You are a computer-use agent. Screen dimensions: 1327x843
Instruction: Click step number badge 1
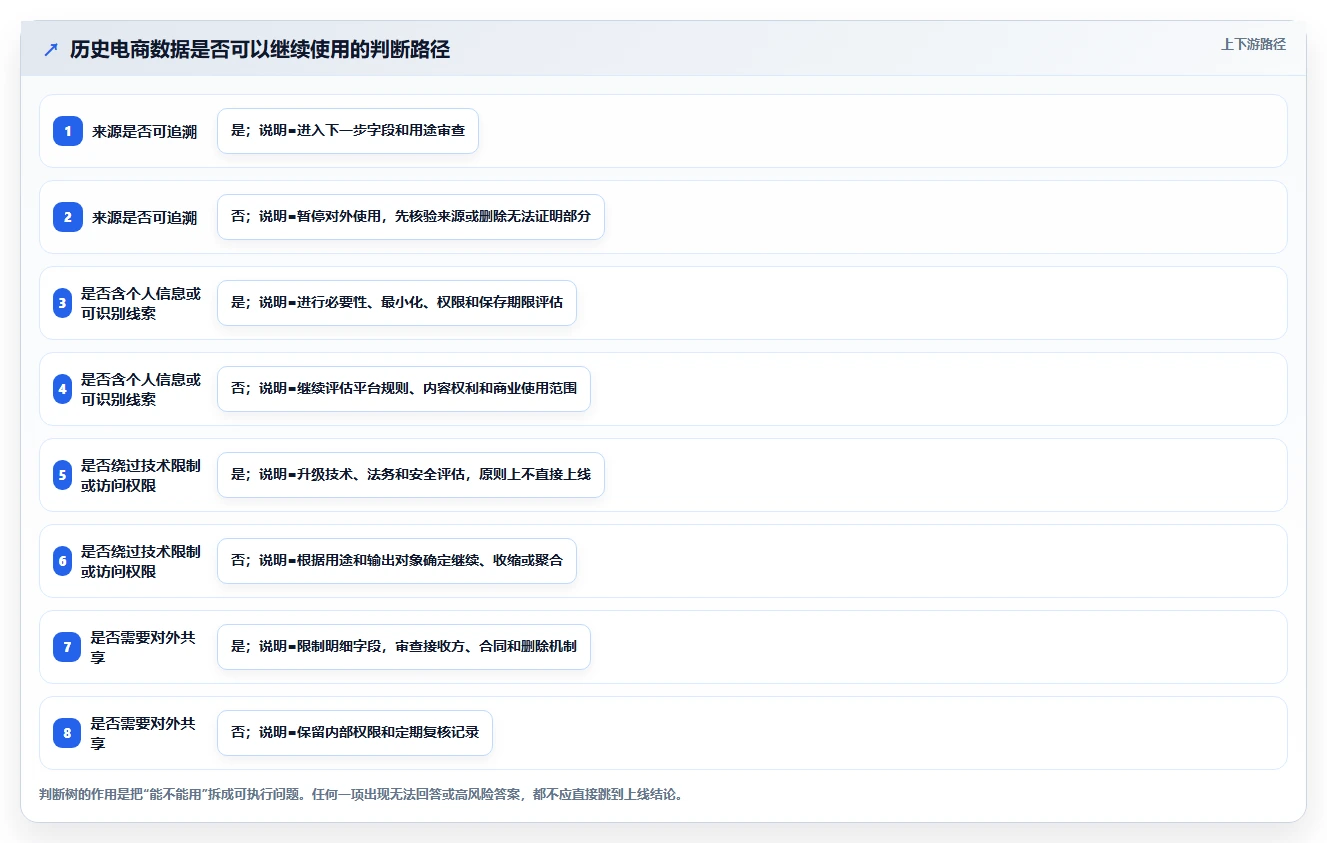(x=67, y=131)
